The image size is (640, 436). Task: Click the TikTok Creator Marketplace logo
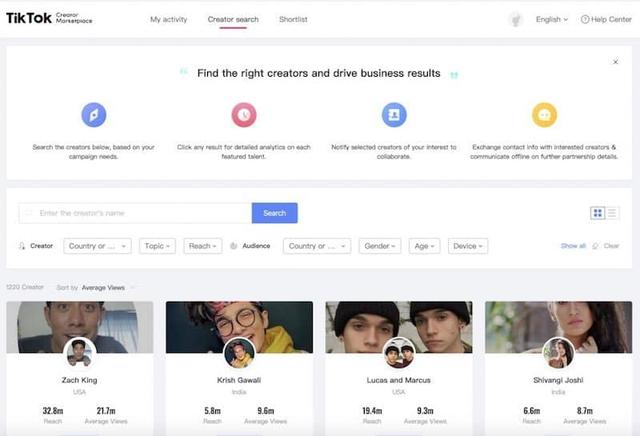pyautogui.click(x=49, y=18)
